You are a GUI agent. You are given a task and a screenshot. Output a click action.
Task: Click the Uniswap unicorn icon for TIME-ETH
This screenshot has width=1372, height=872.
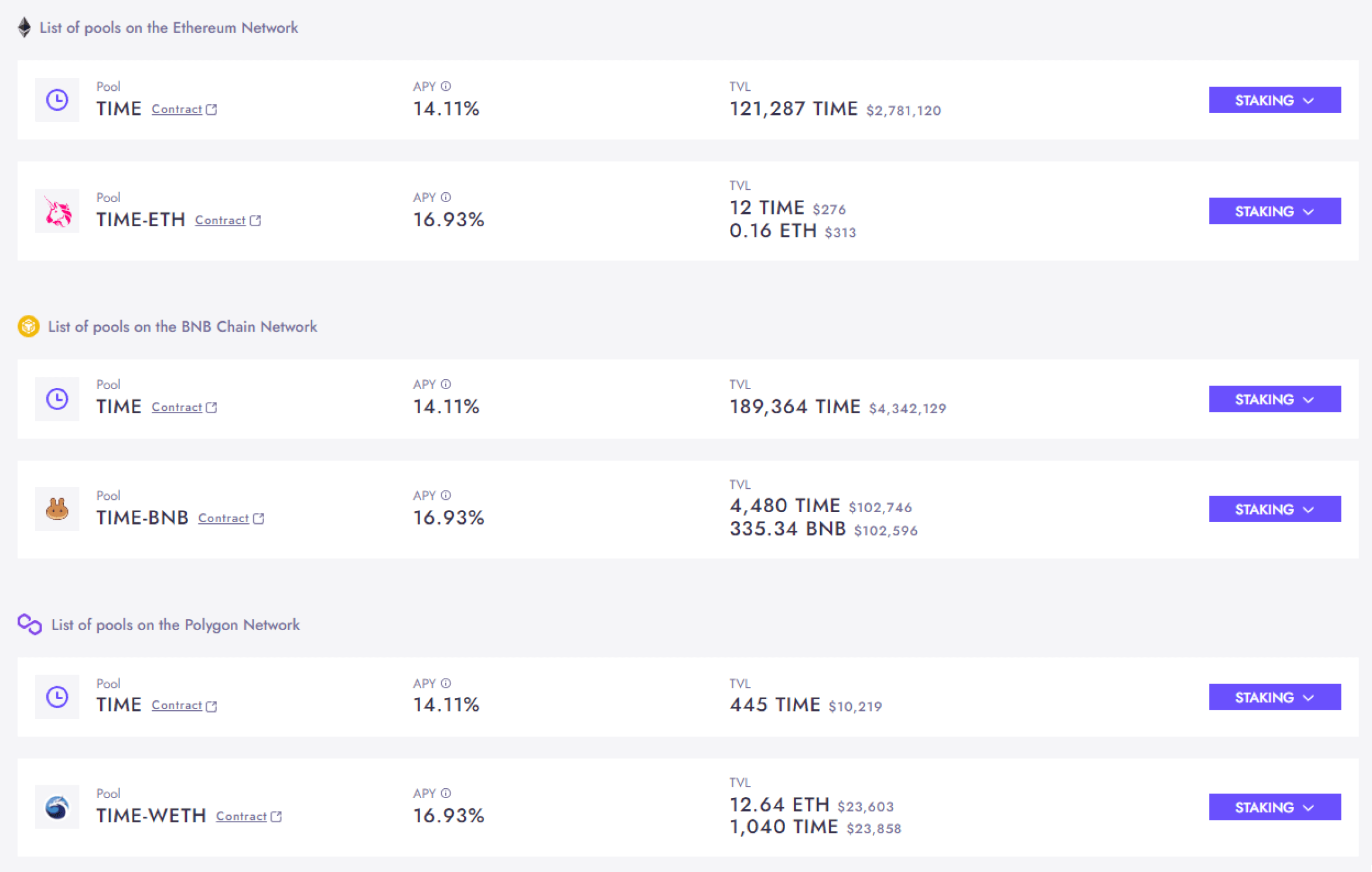57,211
